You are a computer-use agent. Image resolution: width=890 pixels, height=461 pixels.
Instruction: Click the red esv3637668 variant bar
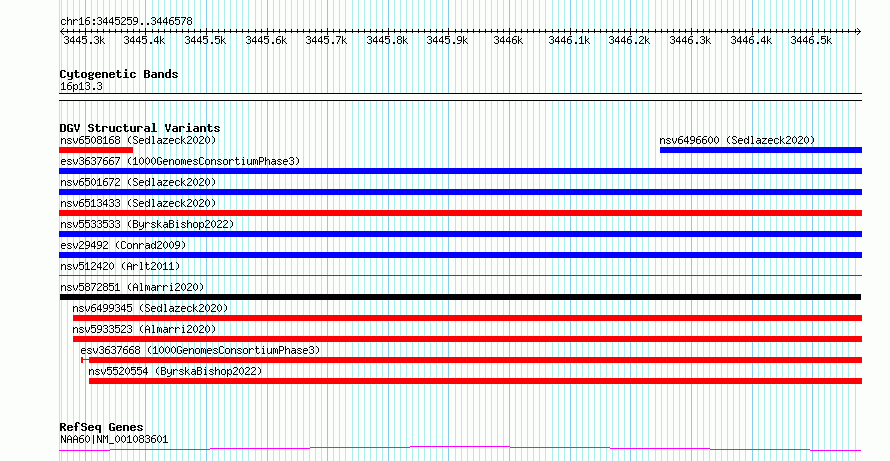(x=472, y=360)
